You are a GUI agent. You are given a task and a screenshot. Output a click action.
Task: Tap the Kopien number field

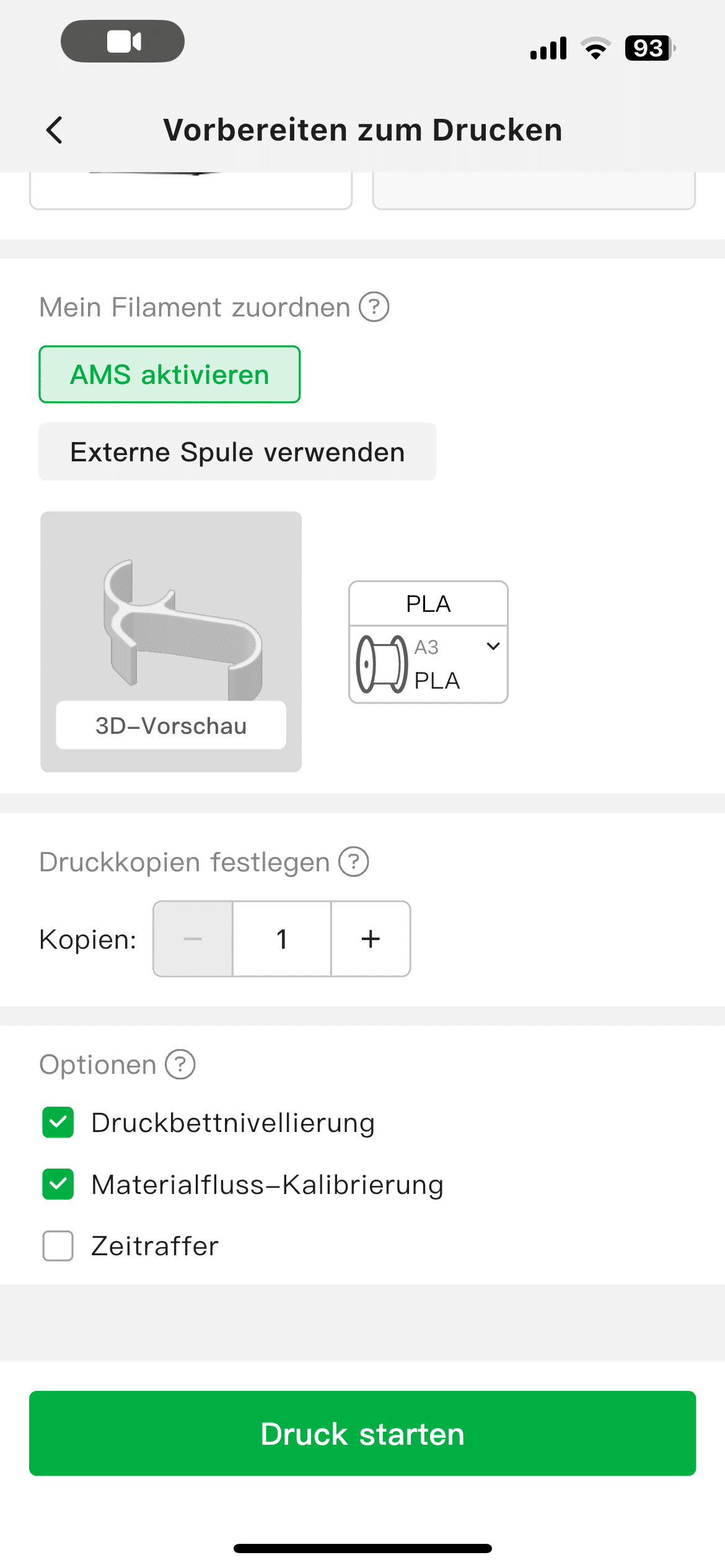click(282, 939)
